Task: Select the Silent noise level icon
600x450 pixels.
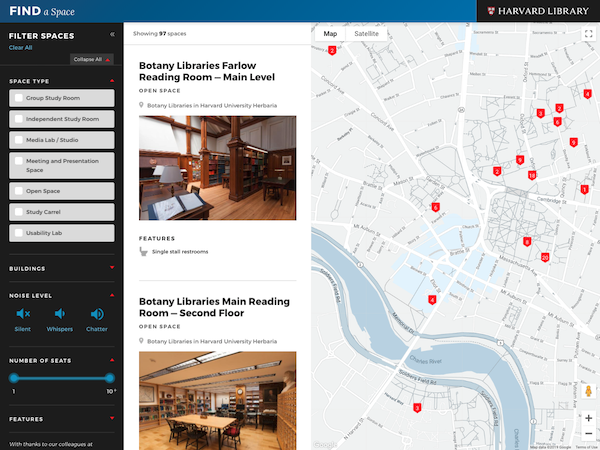Action: [x=23, y=316]
